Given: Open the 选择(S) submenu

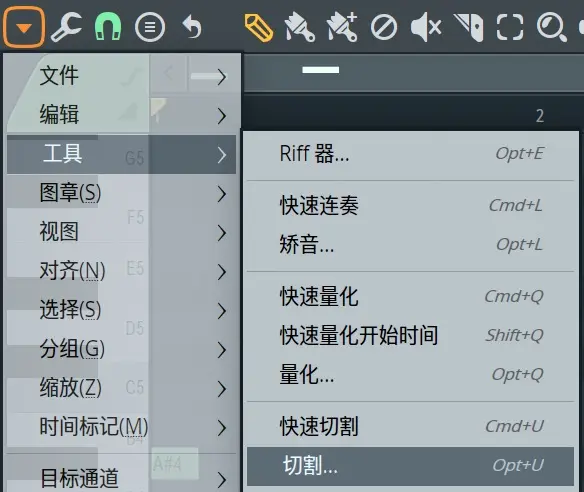Looking at the screenshot, I should click(x=121, y=311).
